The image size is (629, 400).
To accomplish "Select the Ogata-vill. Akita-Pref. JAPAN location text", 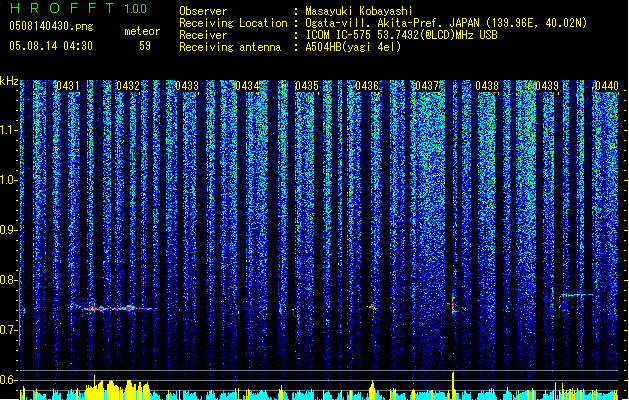I will [x=446, y=23].
